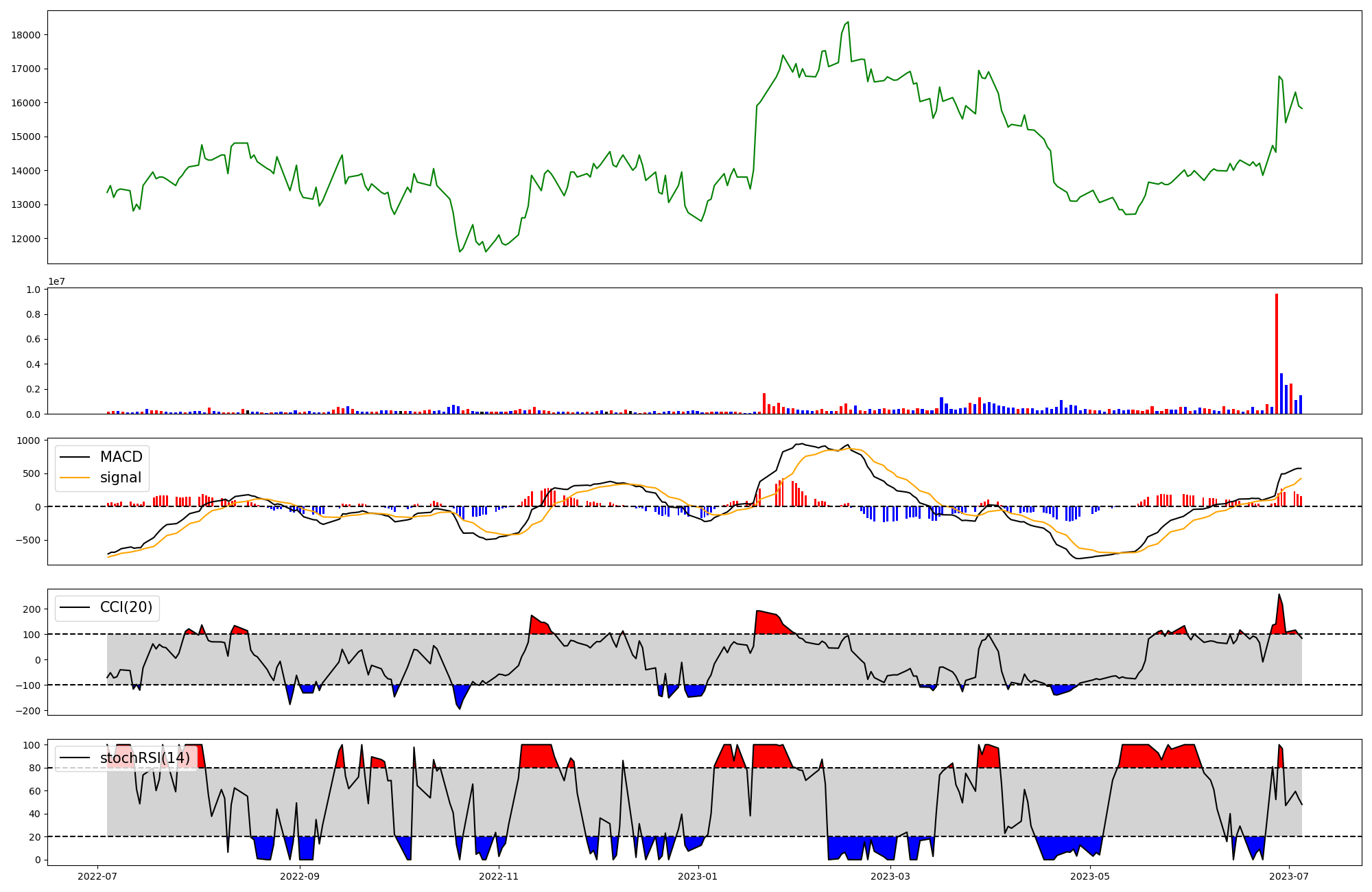Click the 1e7 volume scale label
Image resolution: width=1372 pixels, height=892 pixels.
coord(56,282)
